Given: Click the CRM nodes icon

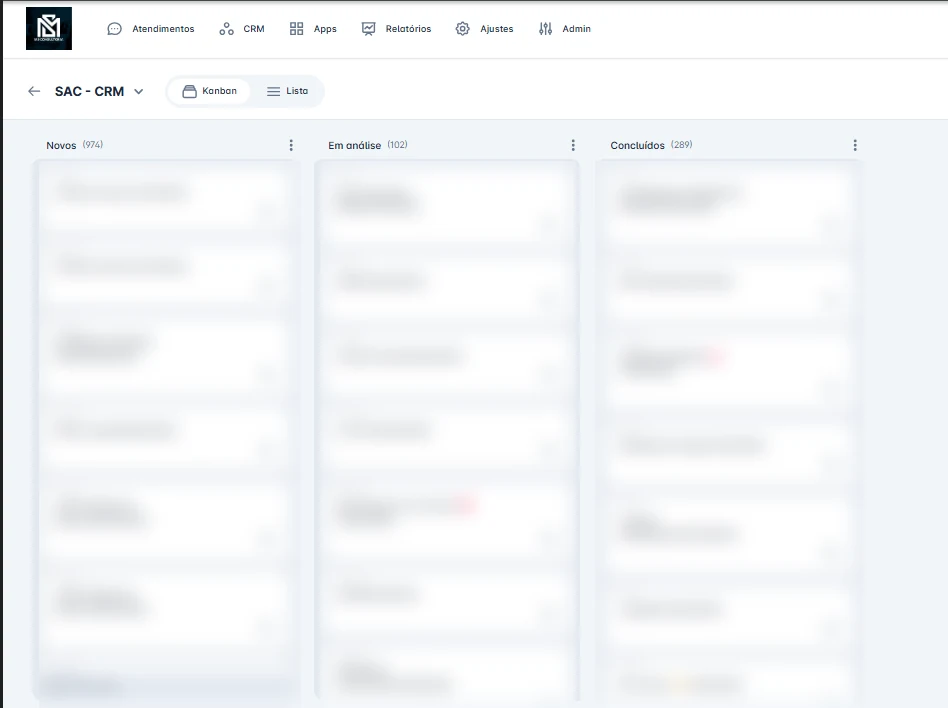Looking at the screenshot, I should [226, 29].
